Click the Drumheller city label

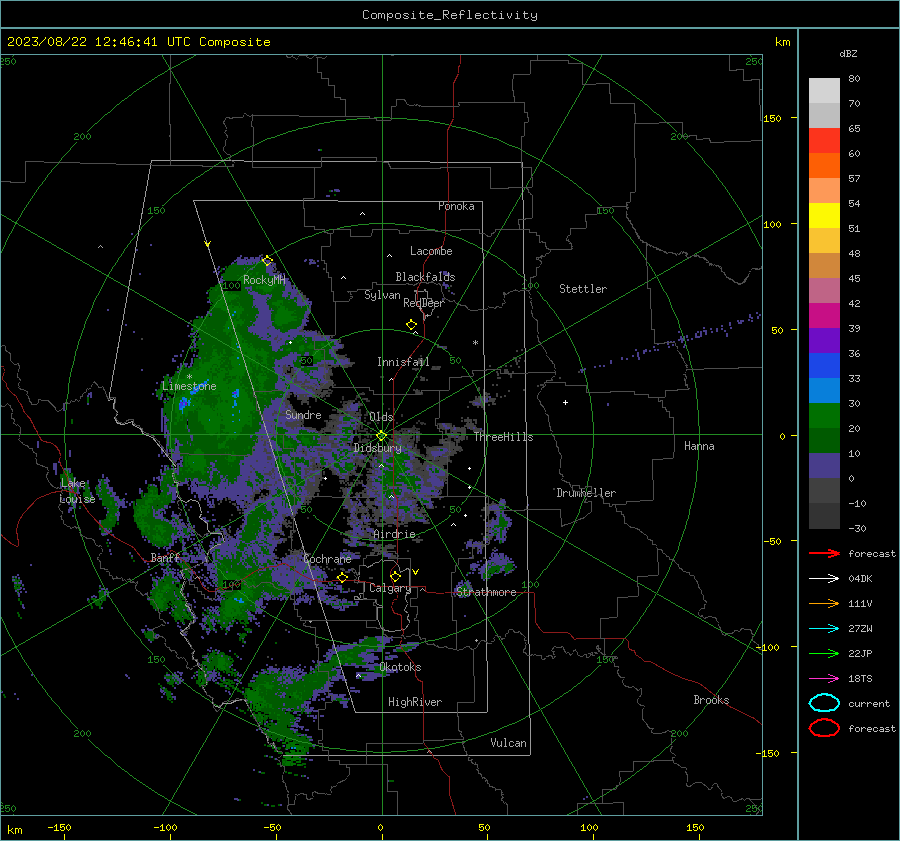(x=586, y=493)
